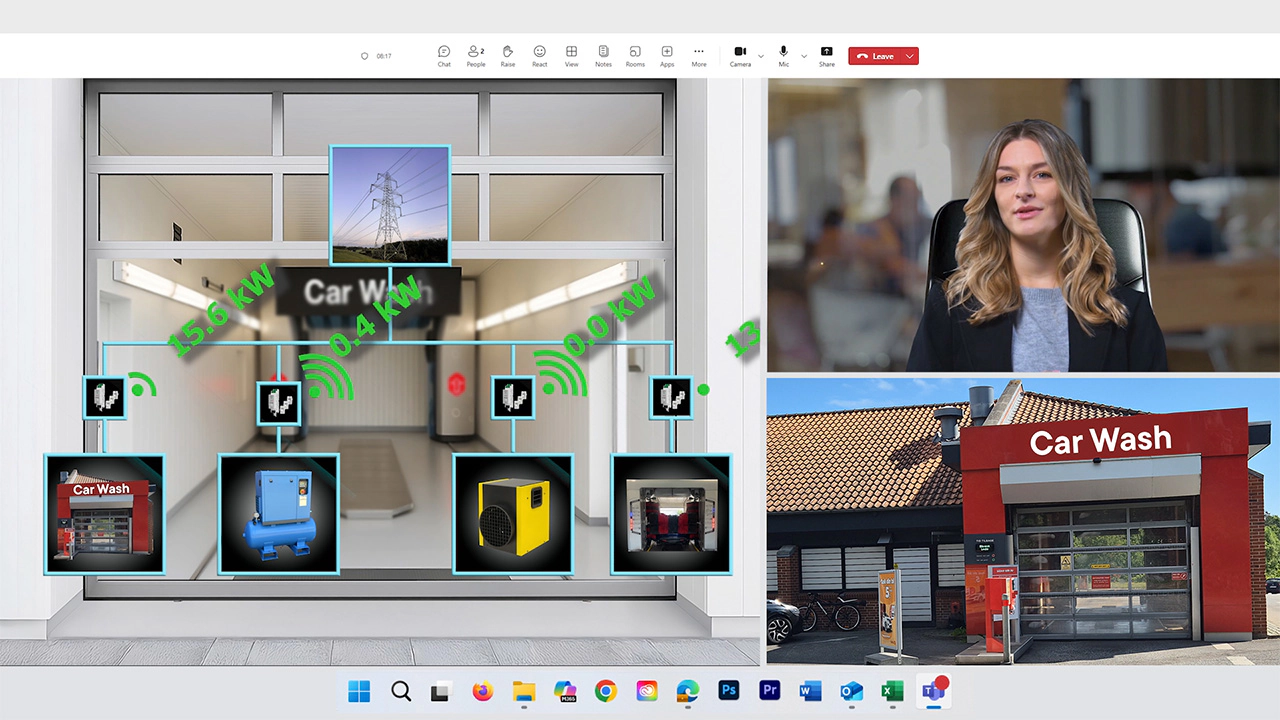Click the meter icon above yellow heater
This screenshot has width=1280, height=720.
coord(513,397)
